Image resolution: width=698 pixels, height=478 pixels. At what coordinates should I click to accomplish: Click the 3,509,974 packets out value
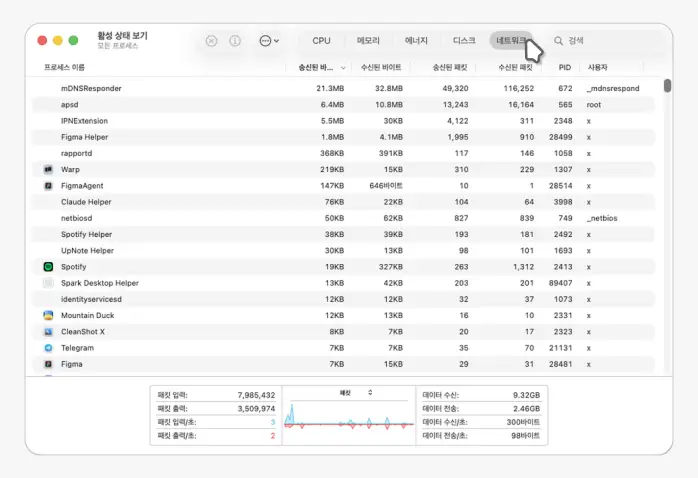256,409
